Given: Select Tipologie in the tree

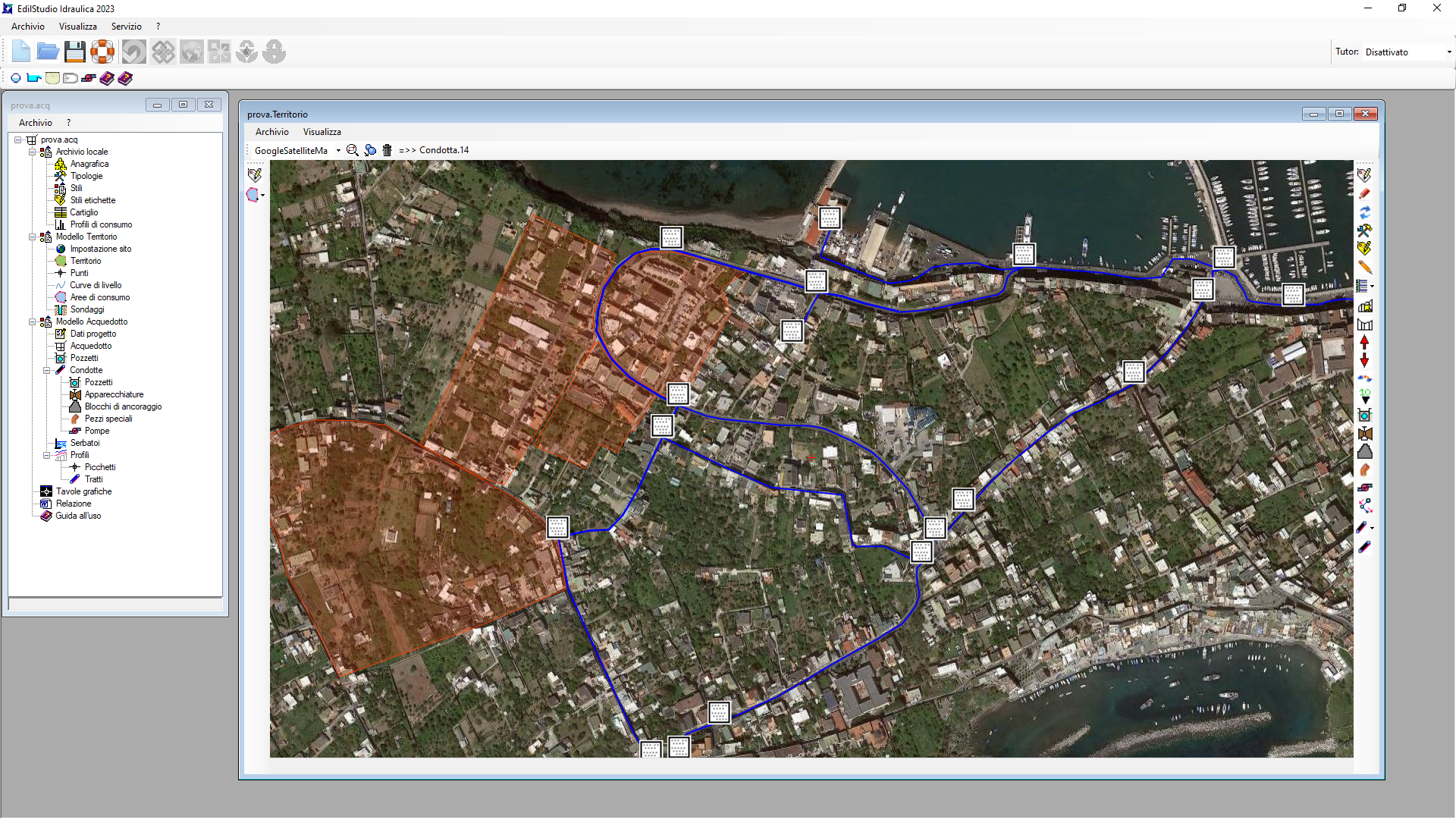Looking at the screenshot, I should point(86,176).
